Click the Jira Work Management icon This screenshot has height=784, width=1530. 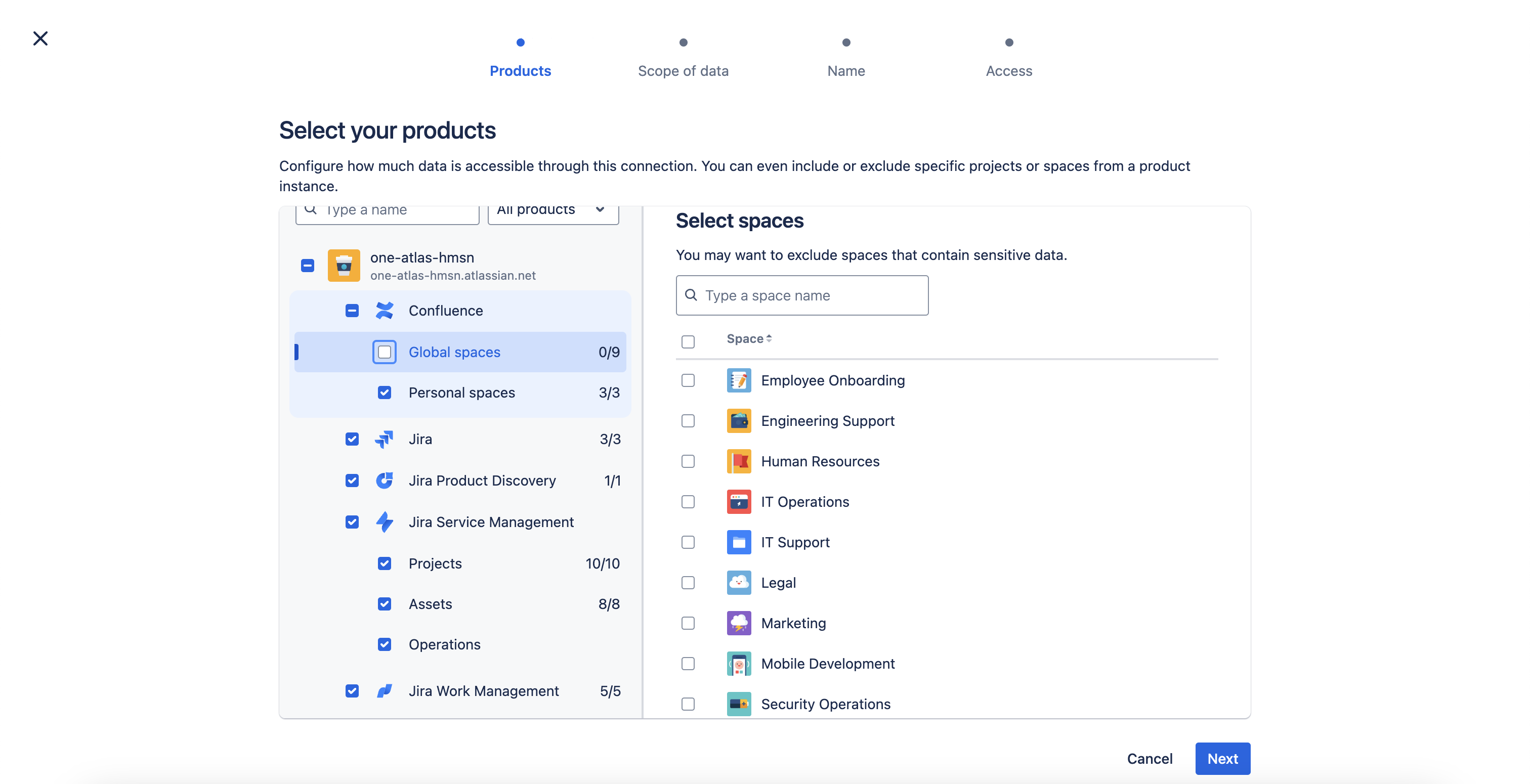tap(385, 691)
